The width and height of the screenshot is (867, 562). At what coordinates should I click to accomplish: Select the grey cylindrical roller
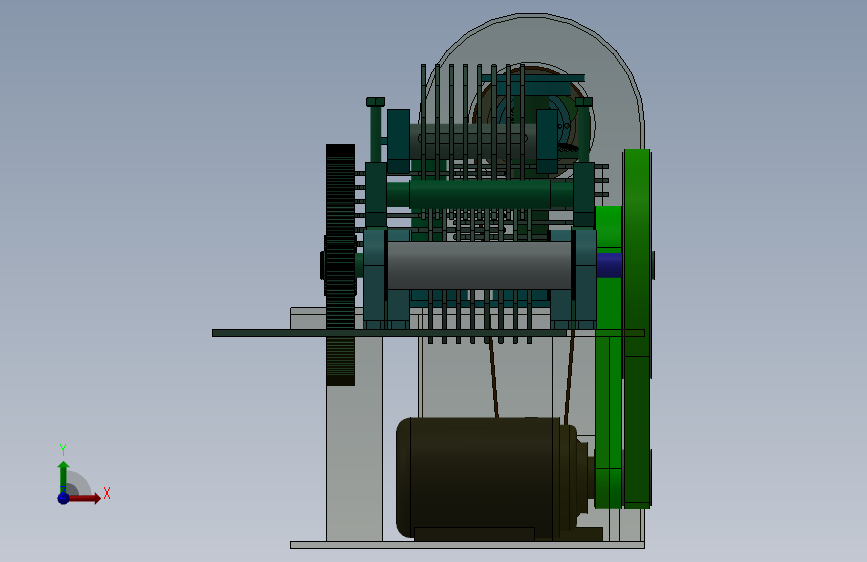tap(479, 266)
